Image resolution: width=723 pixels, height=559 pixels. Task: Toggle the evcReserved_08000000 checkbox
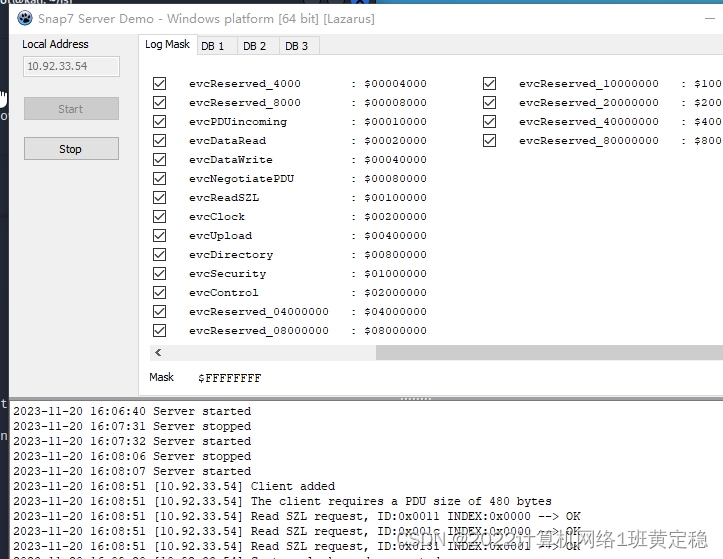[x=160, y=330]
